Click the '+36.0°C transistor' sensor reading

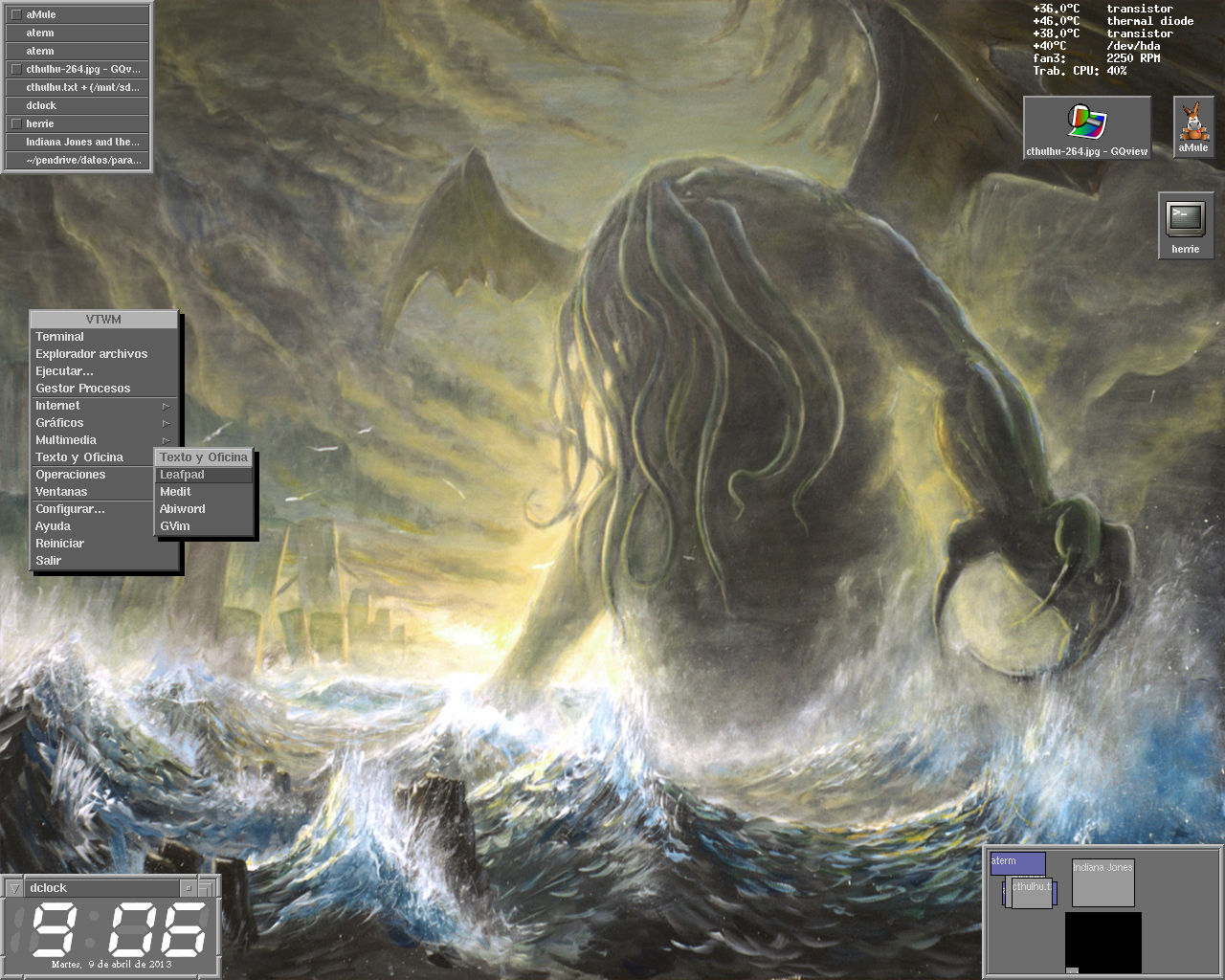coord(1103,9)
